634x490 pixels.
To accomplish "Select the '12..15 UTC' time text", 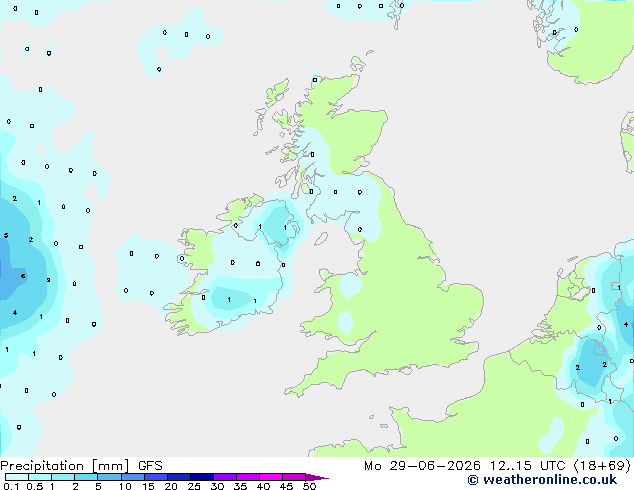I will pos(527,466).
